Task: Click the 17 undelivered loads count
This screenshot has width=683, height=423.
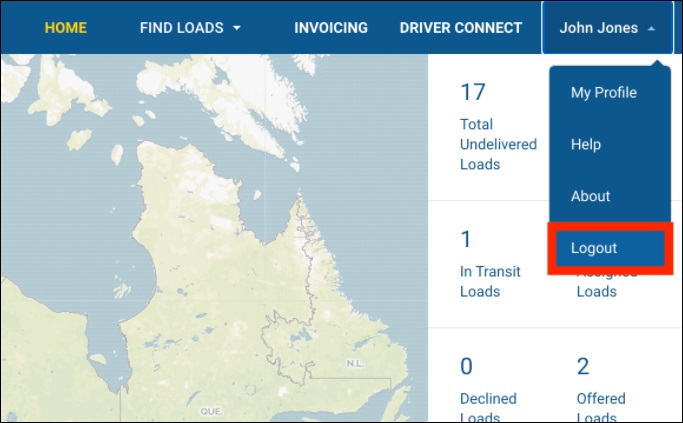Action: click(x=473, y=93)
